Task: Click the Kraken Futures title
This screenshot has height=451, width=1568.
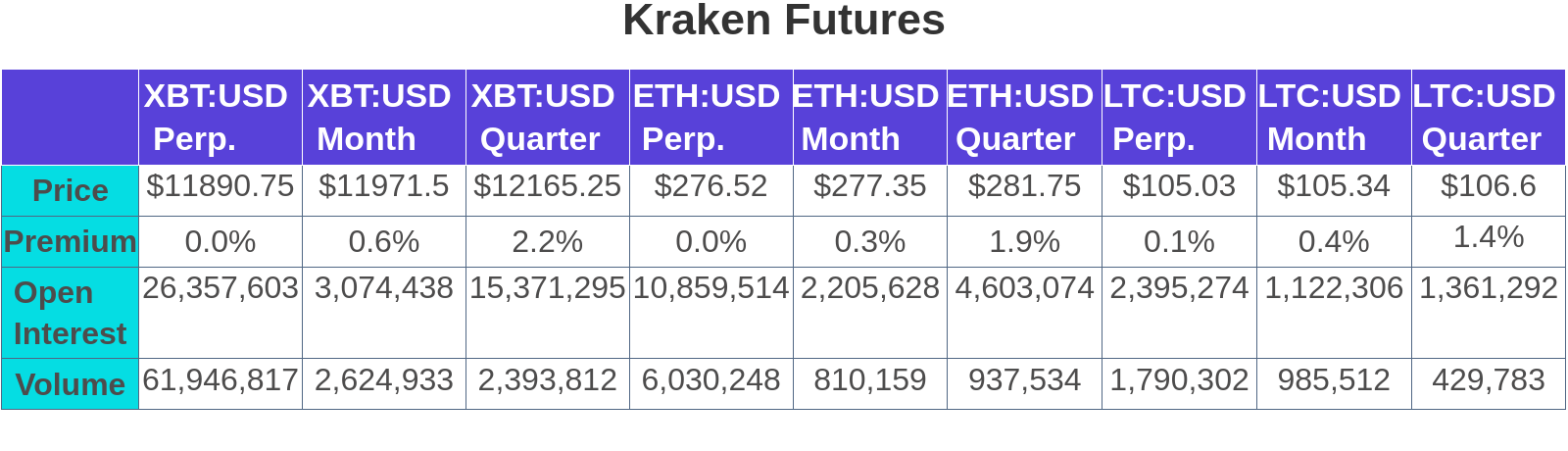Action: point(783,21)
